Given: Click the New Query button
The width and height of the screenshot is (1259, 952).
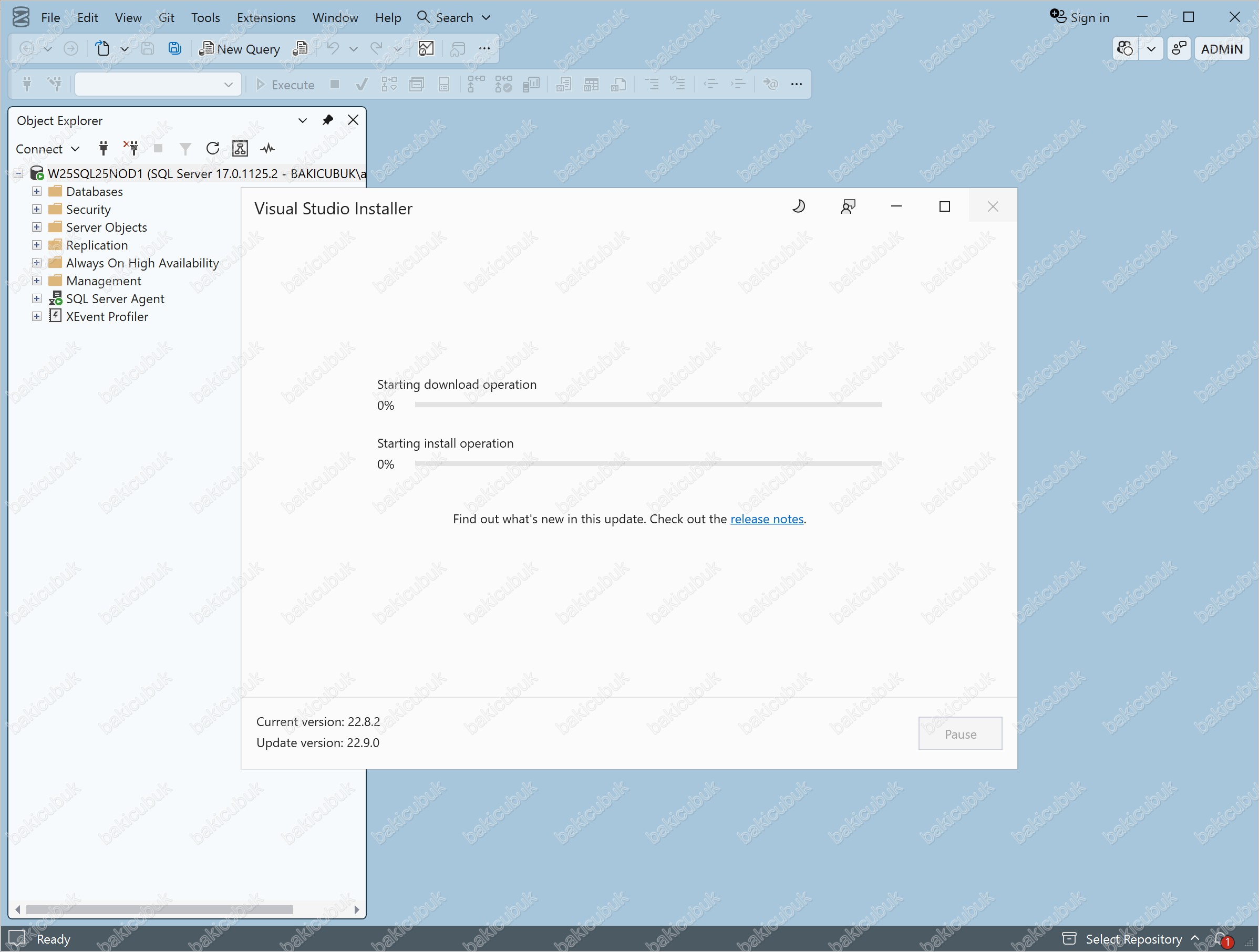Looking at the screenshot, I should pos(240,48).
